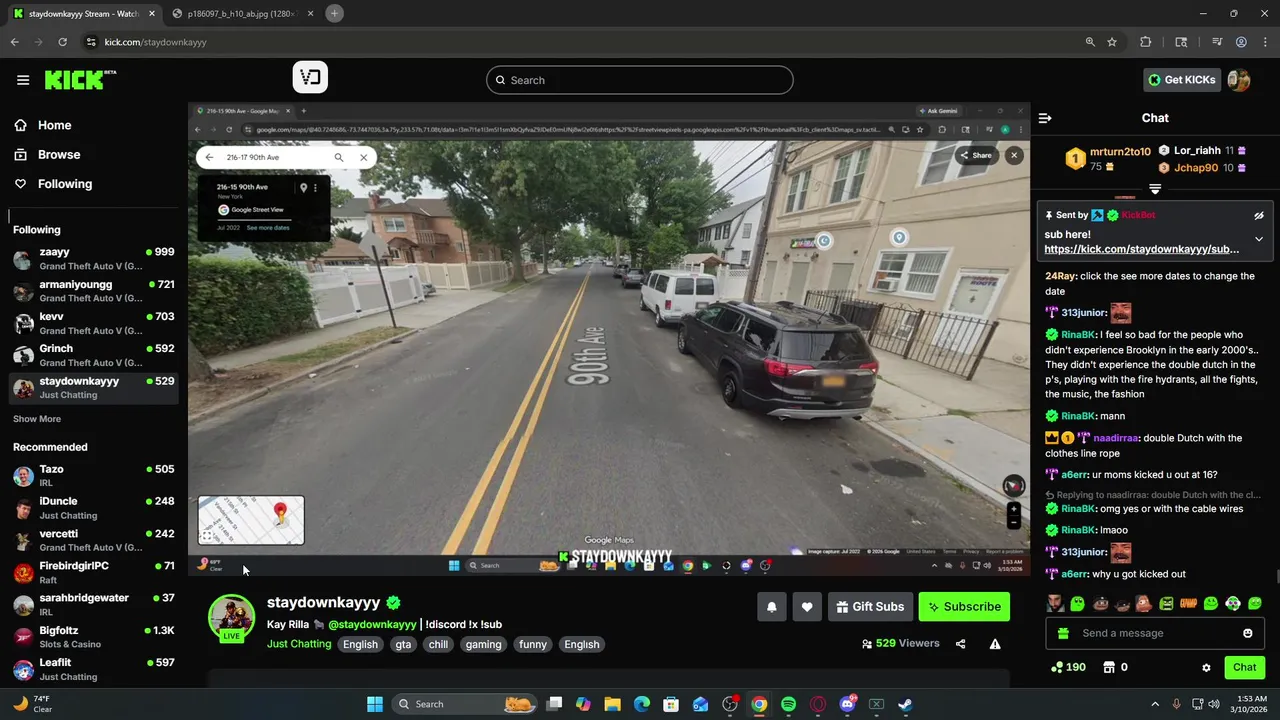Click the gta tag
Viewport: 1280px width, 720px height.
pyautogui.click(x=403, y=645)
